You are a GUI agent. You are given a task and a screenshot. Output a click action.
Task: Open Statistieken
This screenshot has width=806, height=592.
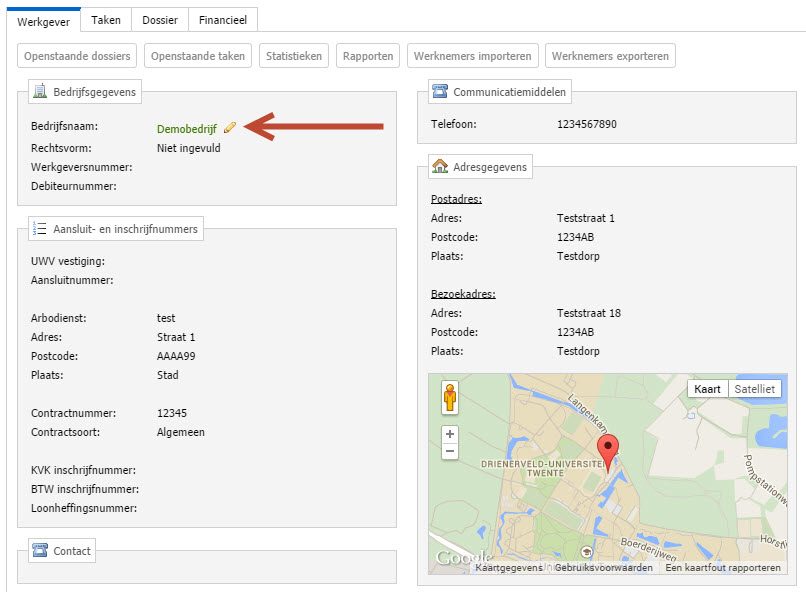pyautogui.click(x=294, y=56)
